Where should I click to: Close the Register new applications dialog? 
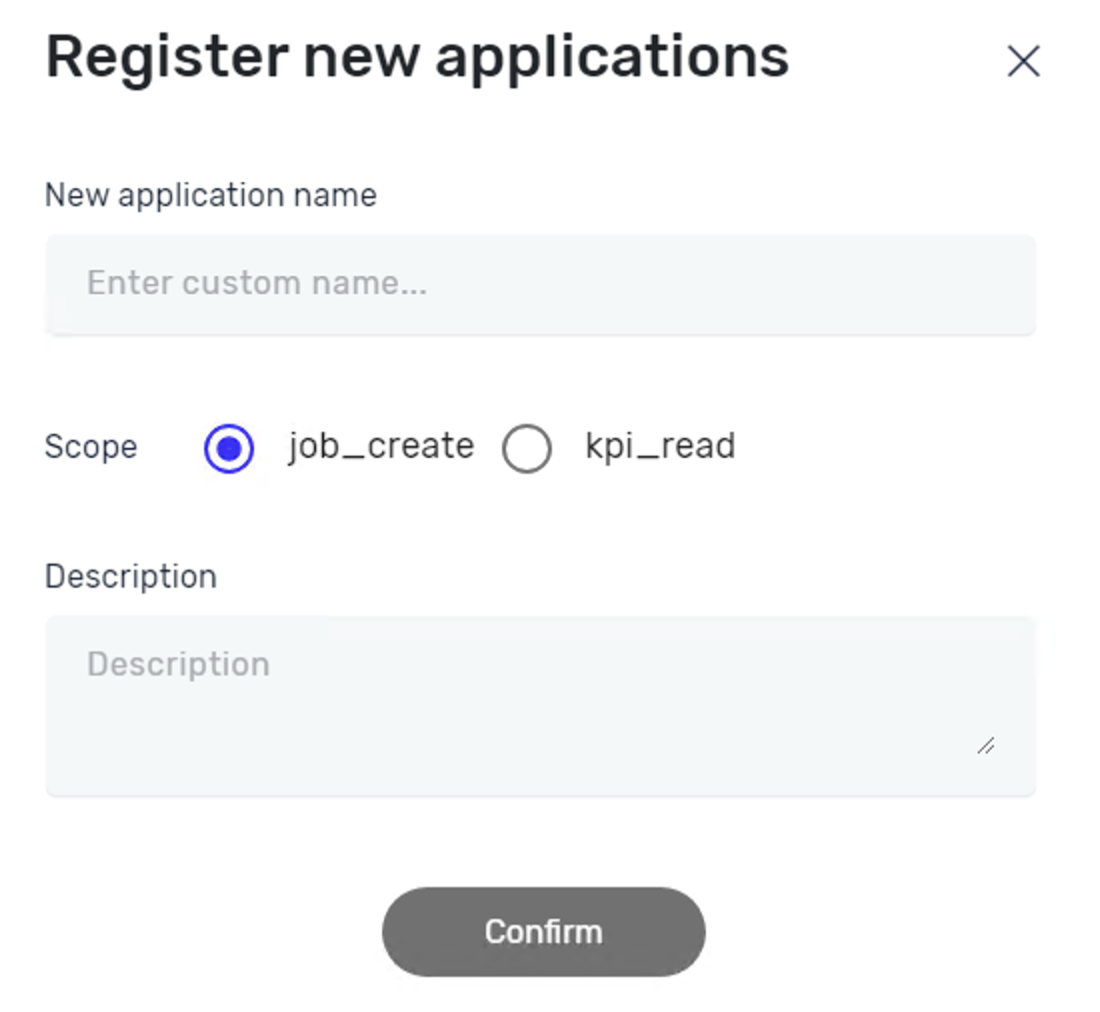coord(1024,61)
